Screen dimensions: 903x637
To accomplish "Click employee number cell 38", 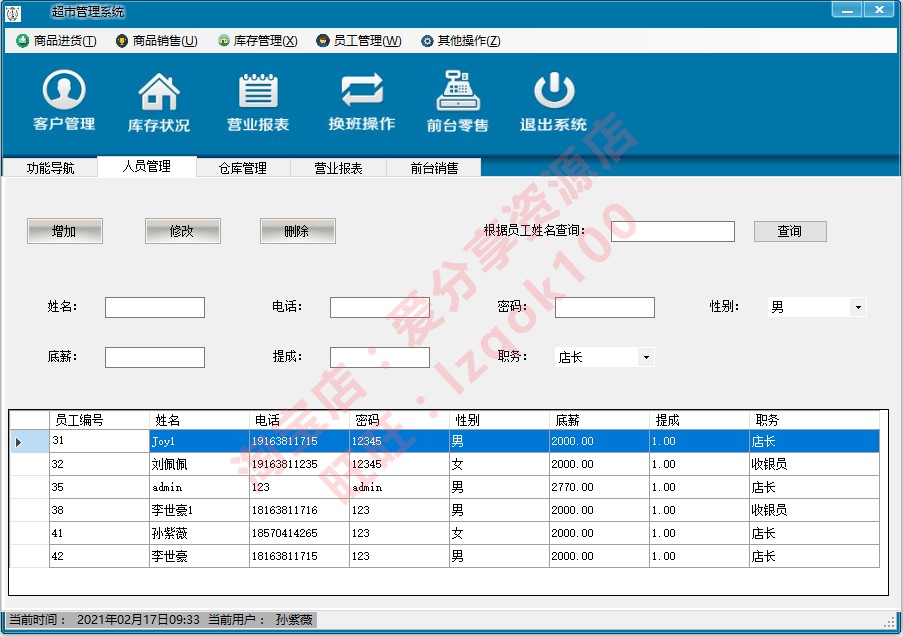I will [x=99, y=510].
